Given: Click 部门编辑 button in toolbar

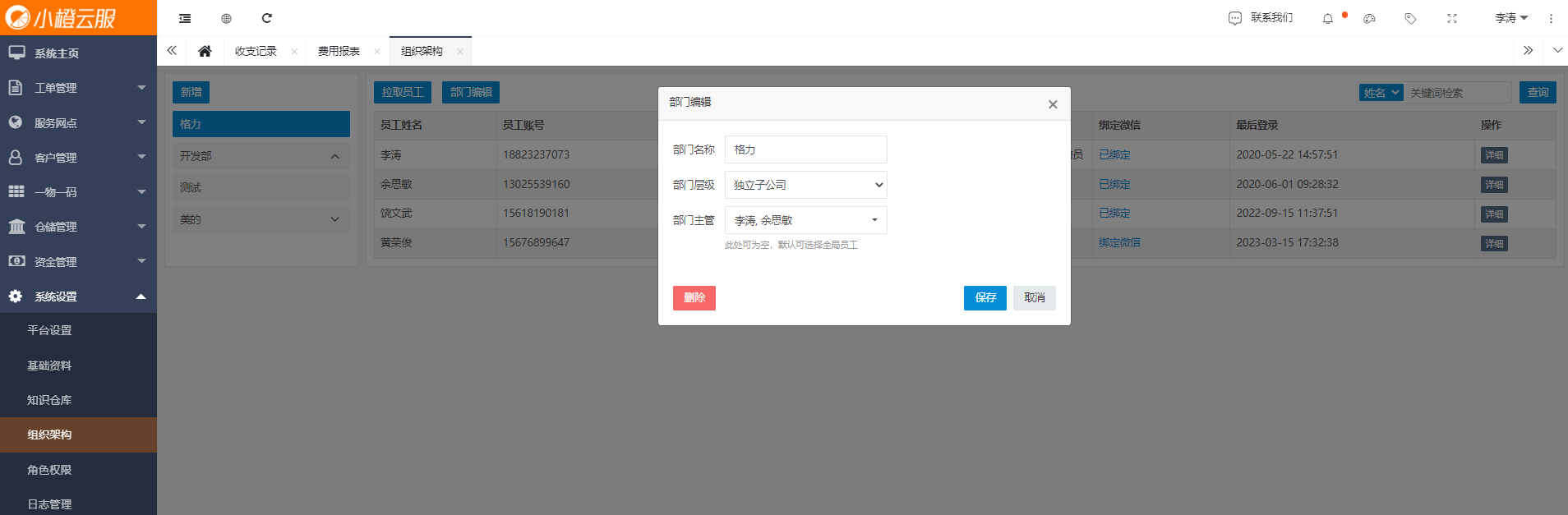Looking at the screenshot, I should click(471, 92).
